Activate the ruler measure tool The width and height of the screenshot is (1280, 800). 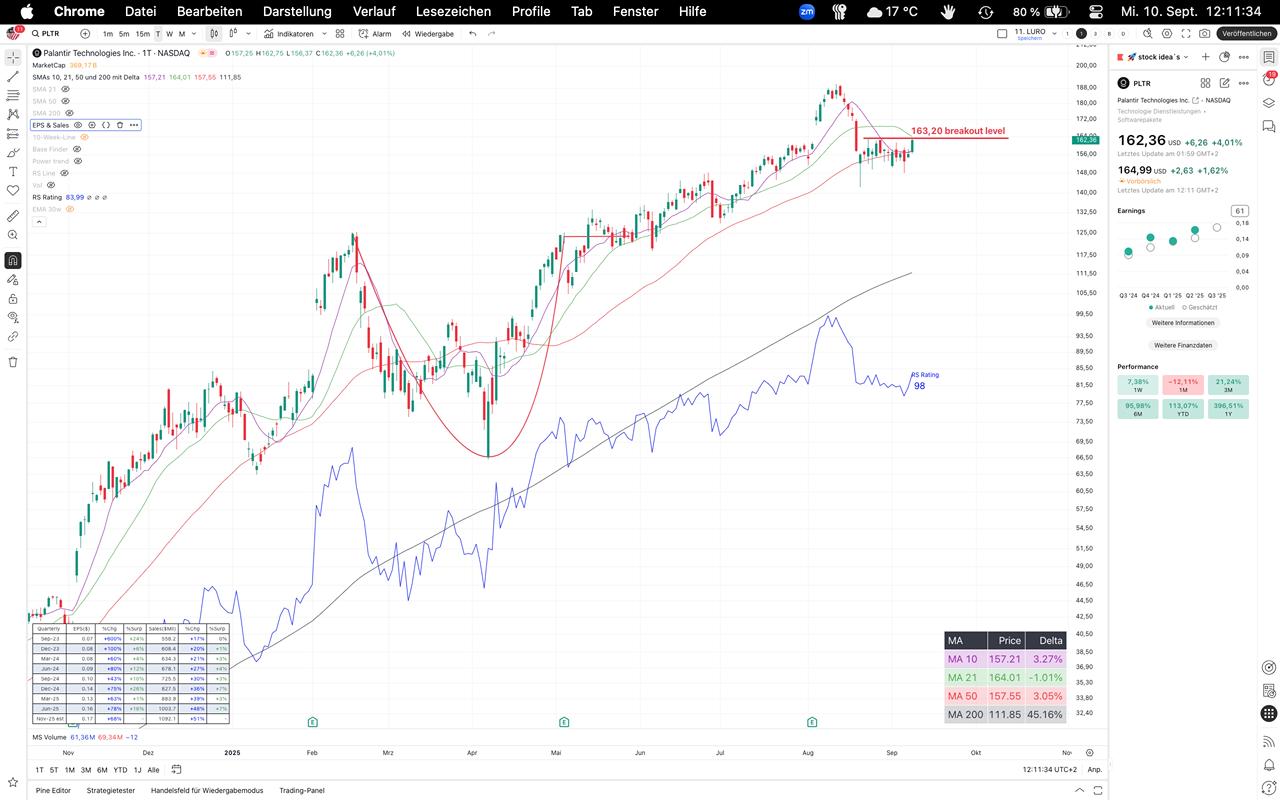(x=13, y=215)
